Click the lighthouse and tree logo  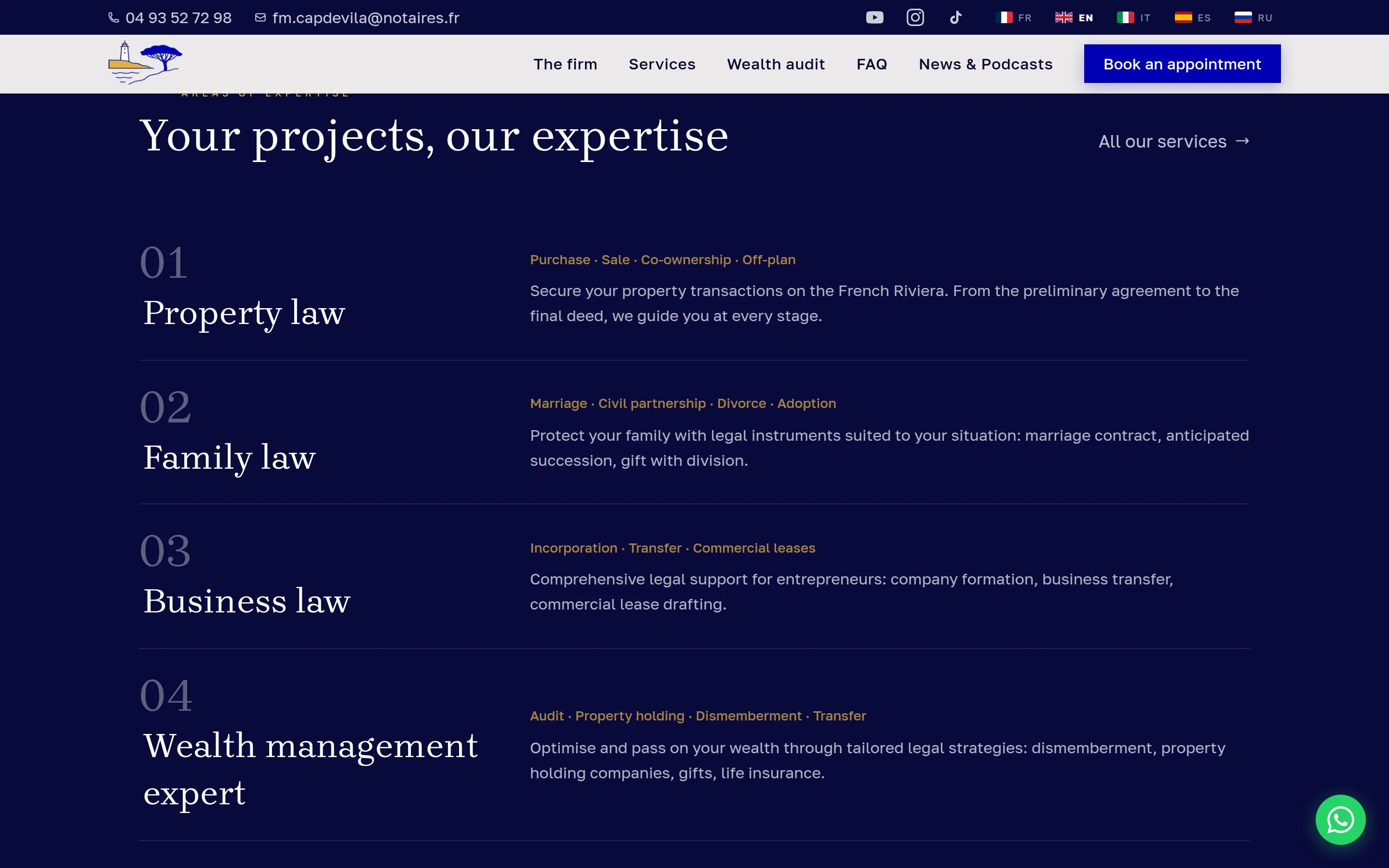145,63
